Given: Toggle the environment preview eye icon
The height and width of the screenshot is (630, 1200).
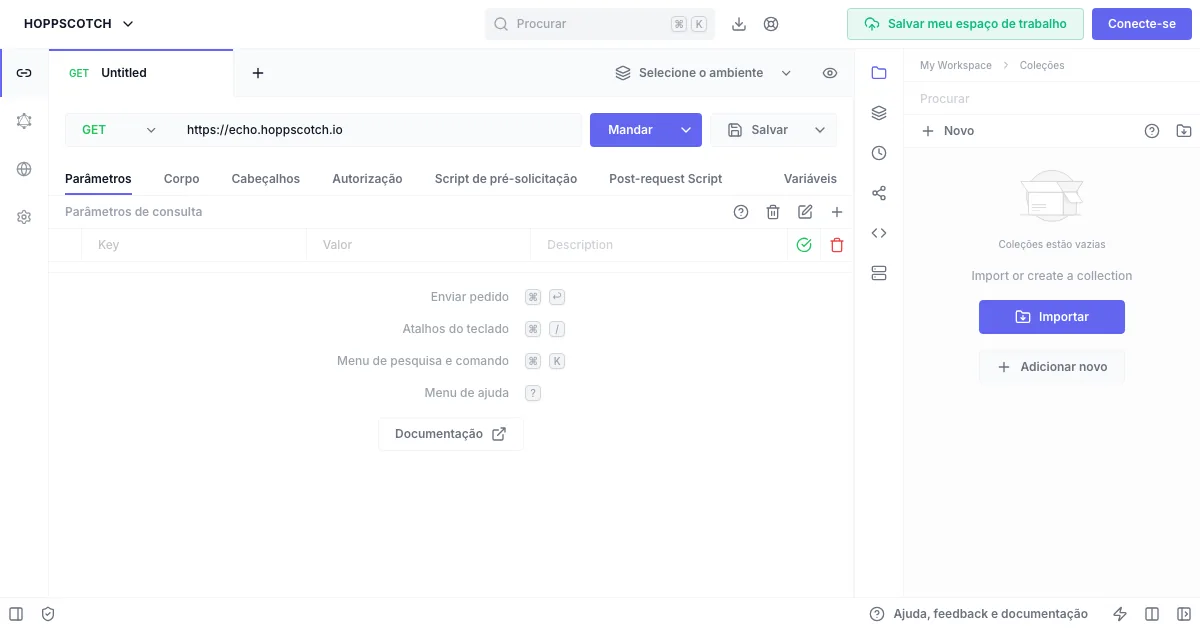Looking at the screenshot, I should pyautogui.click(x=830, y=73).
